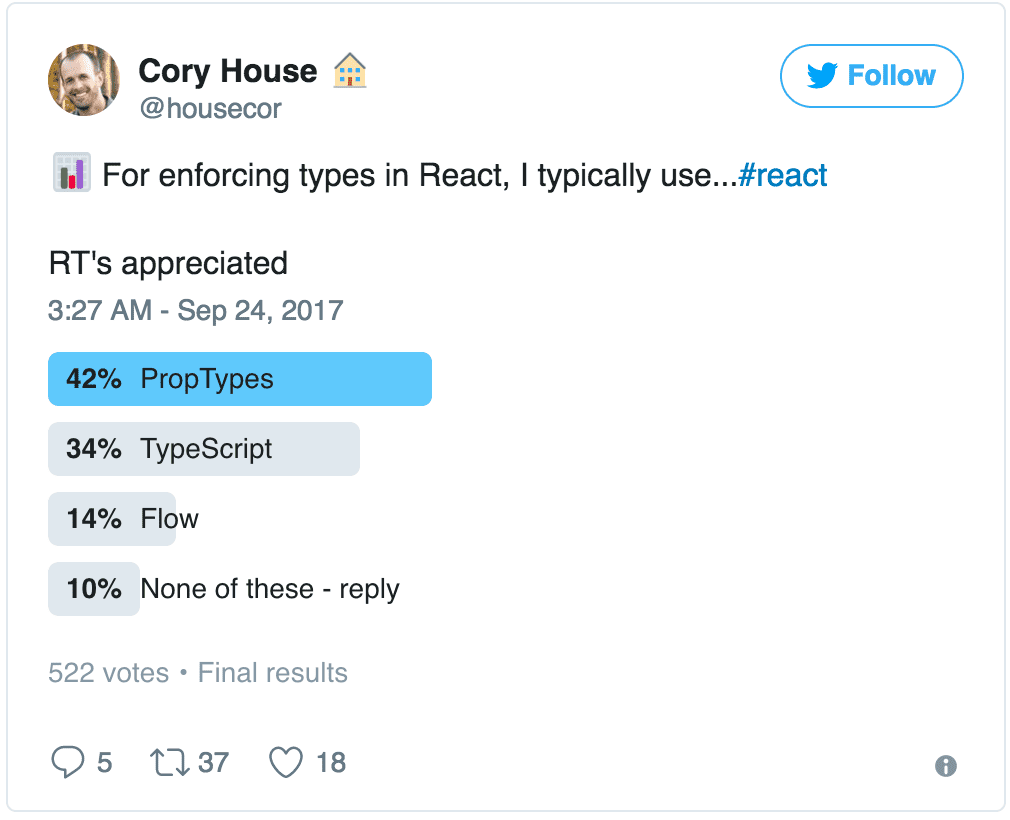
Task: Click the 3:27 AM Sep 24 timestamp
Action: 195,310
